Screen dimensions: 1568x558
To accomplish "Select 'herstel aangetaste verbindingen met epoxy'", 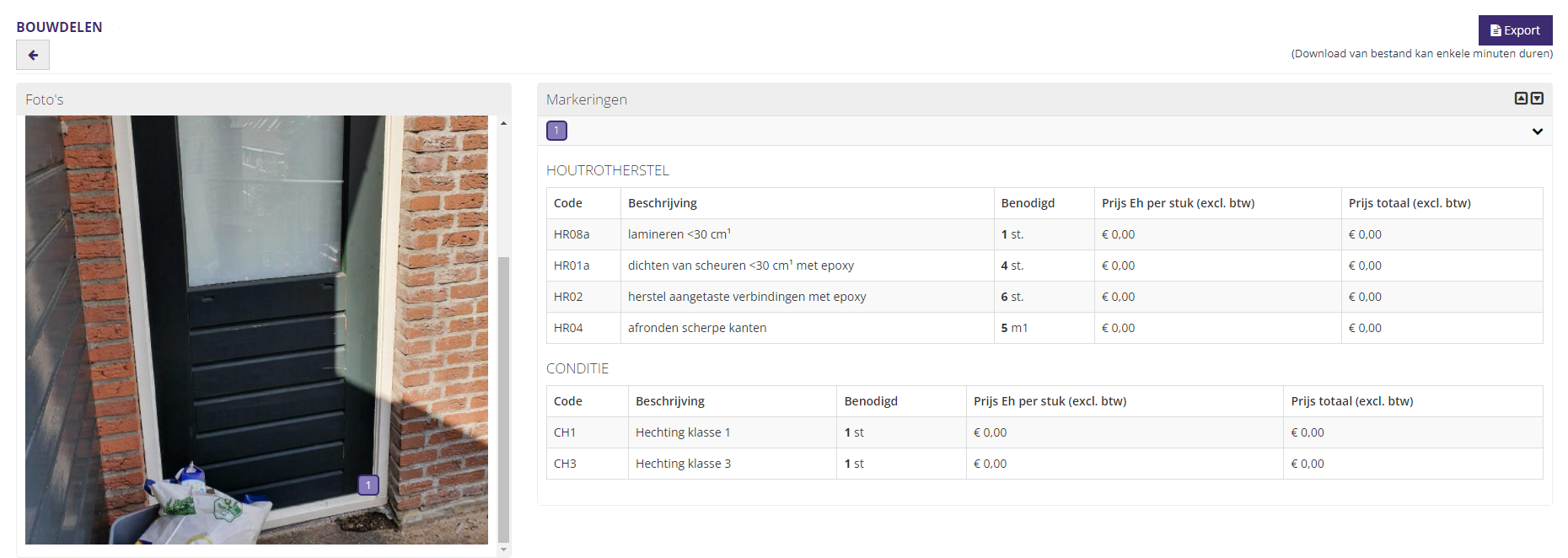I will click(747, 297).
